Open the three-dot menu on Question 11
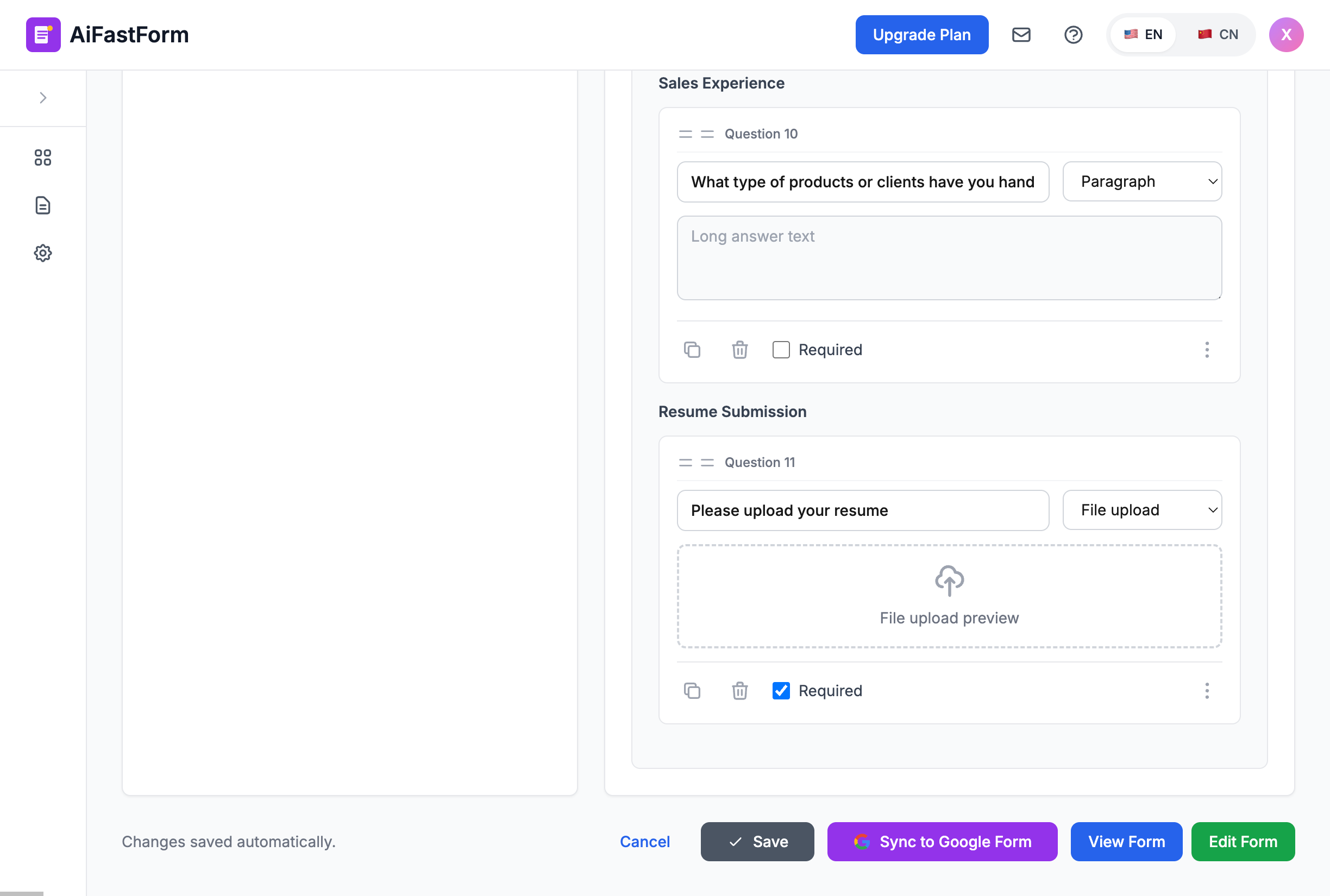The image size is (1330, 896). coord(1207,691)
